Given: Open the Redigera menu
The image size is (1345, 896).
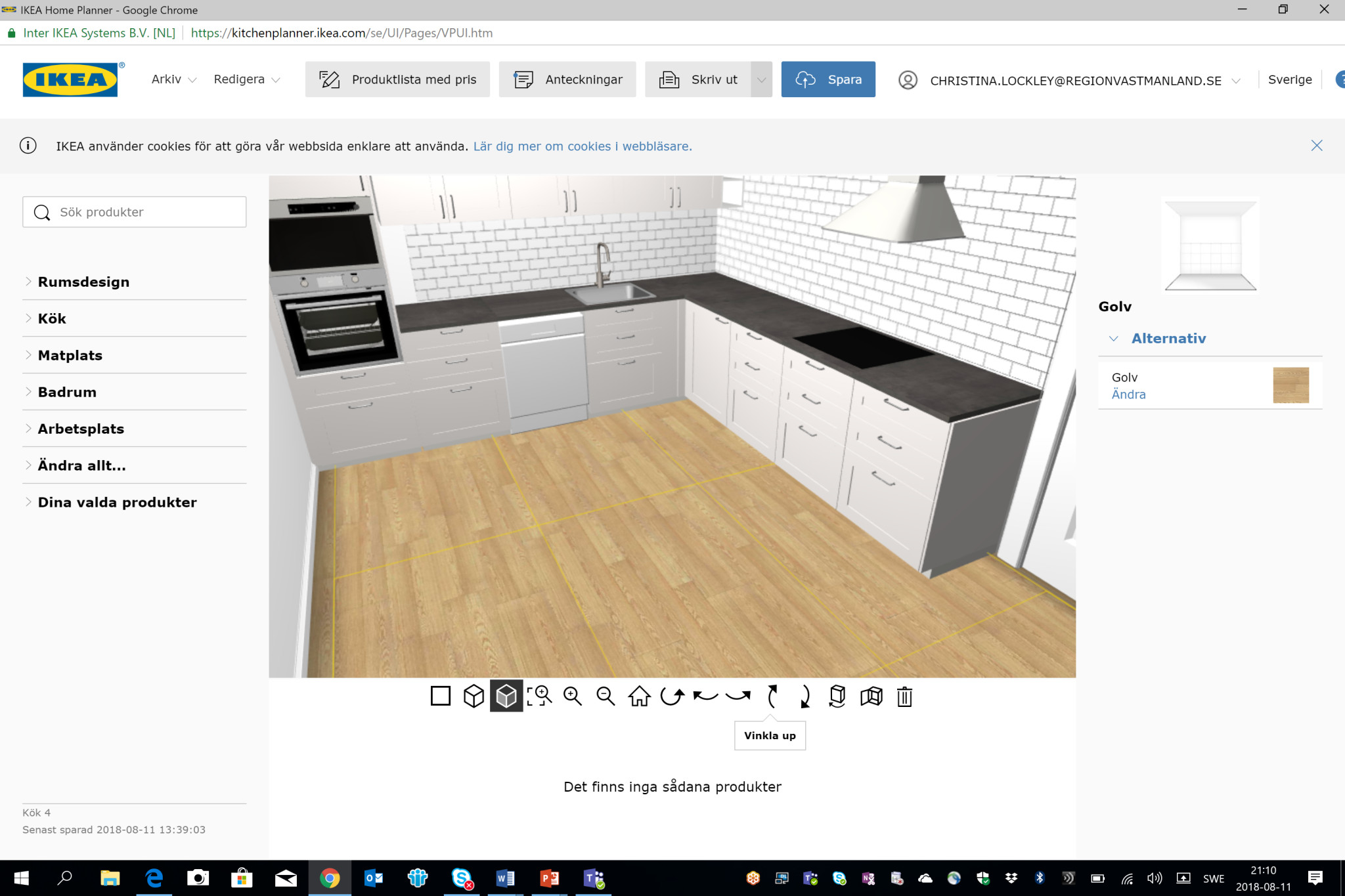Looking at the screenshot, I should click(246, 79).
